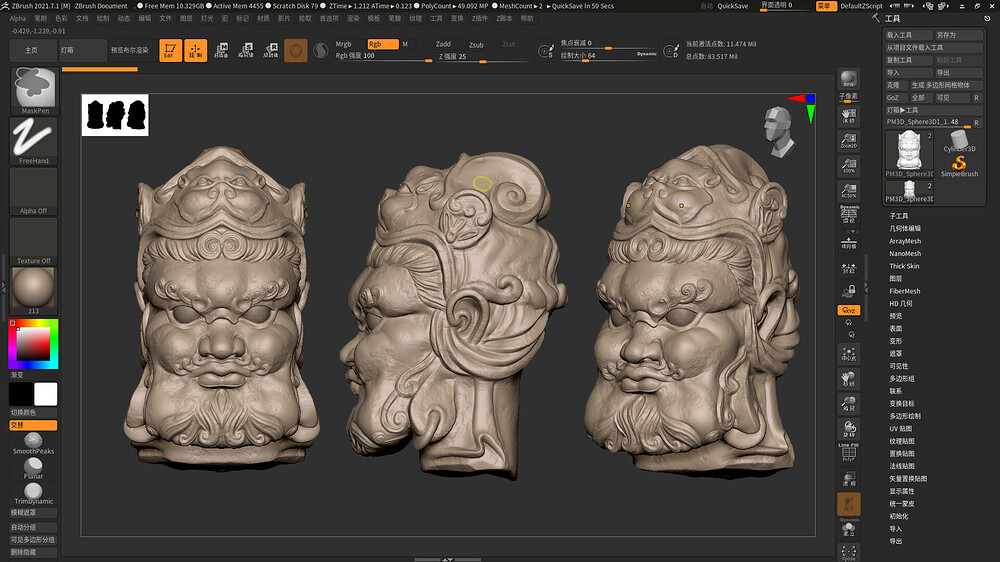Toggle Dynamic perspective view icon
Image resolution: width=1000 pixels, height=562 pixels.
pyautogui.click(x=849, y=214)
